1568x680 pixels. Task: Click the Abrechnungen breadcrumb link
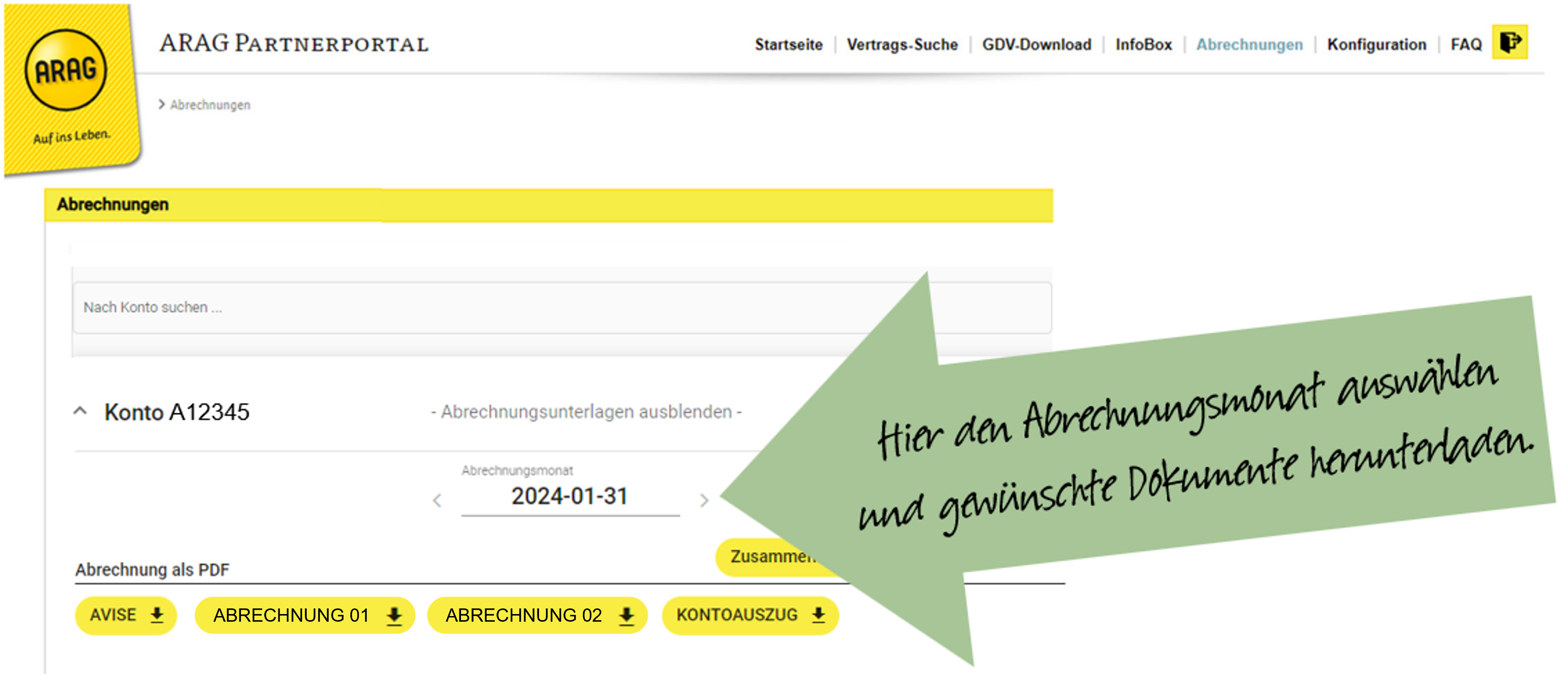click(x=210, y=105)
